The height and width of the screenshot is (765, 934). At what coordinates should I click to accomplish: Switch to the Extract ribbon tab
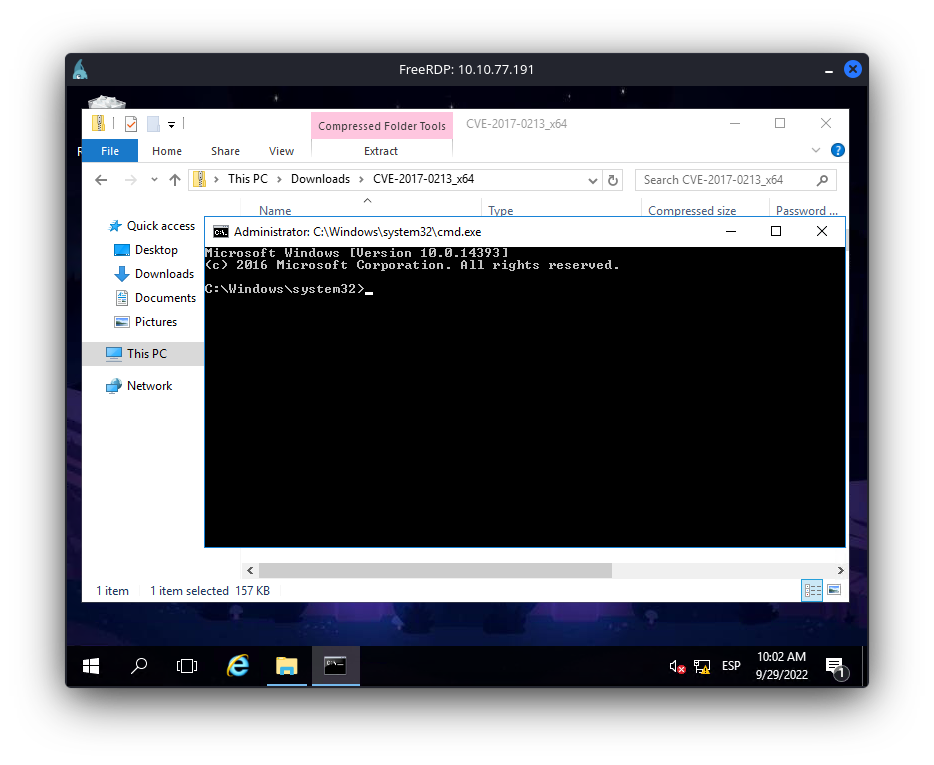click(381, 151)
